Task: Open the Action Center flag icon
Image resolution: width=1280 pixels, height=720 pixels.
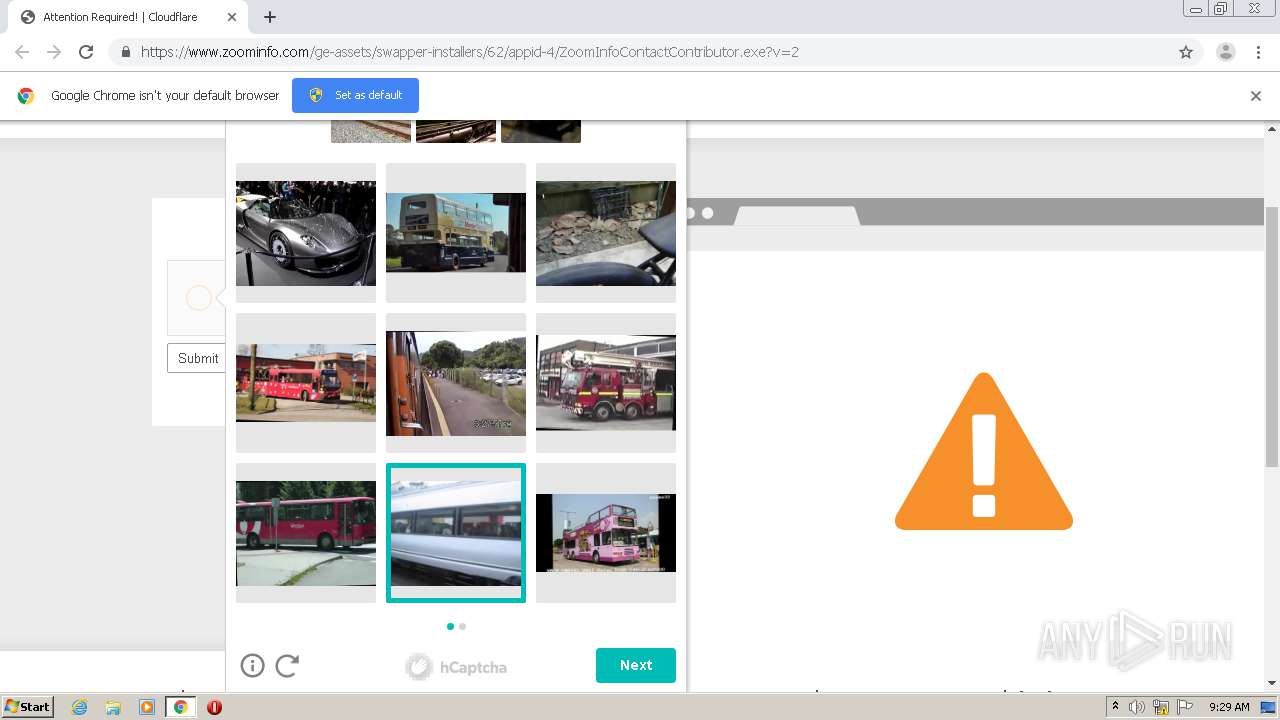Action: (x=1185, y=707)
